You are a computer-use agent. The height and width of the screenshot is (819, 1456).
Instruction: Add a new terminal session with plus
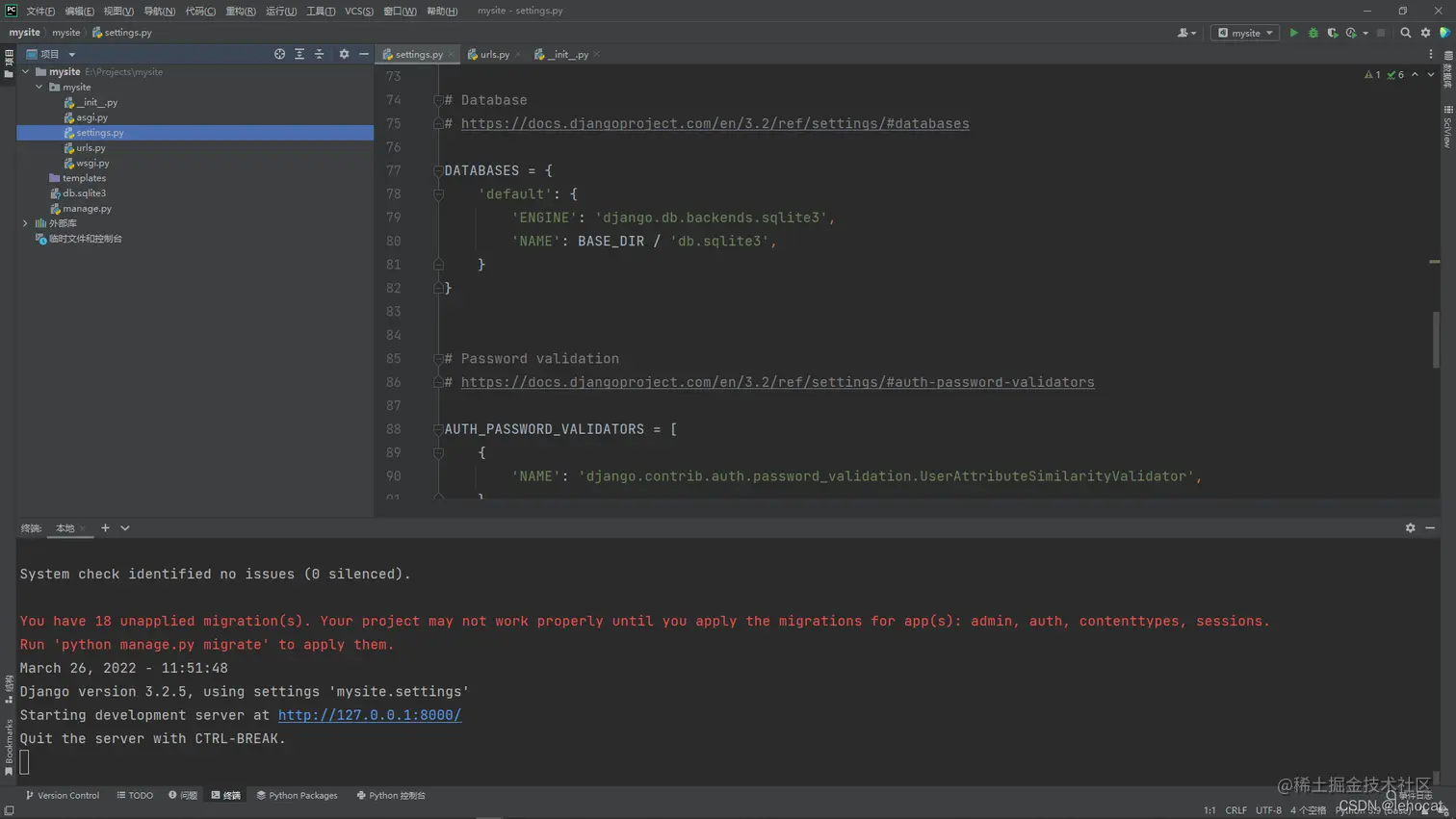pyautogui.click(x=105, y=528)
